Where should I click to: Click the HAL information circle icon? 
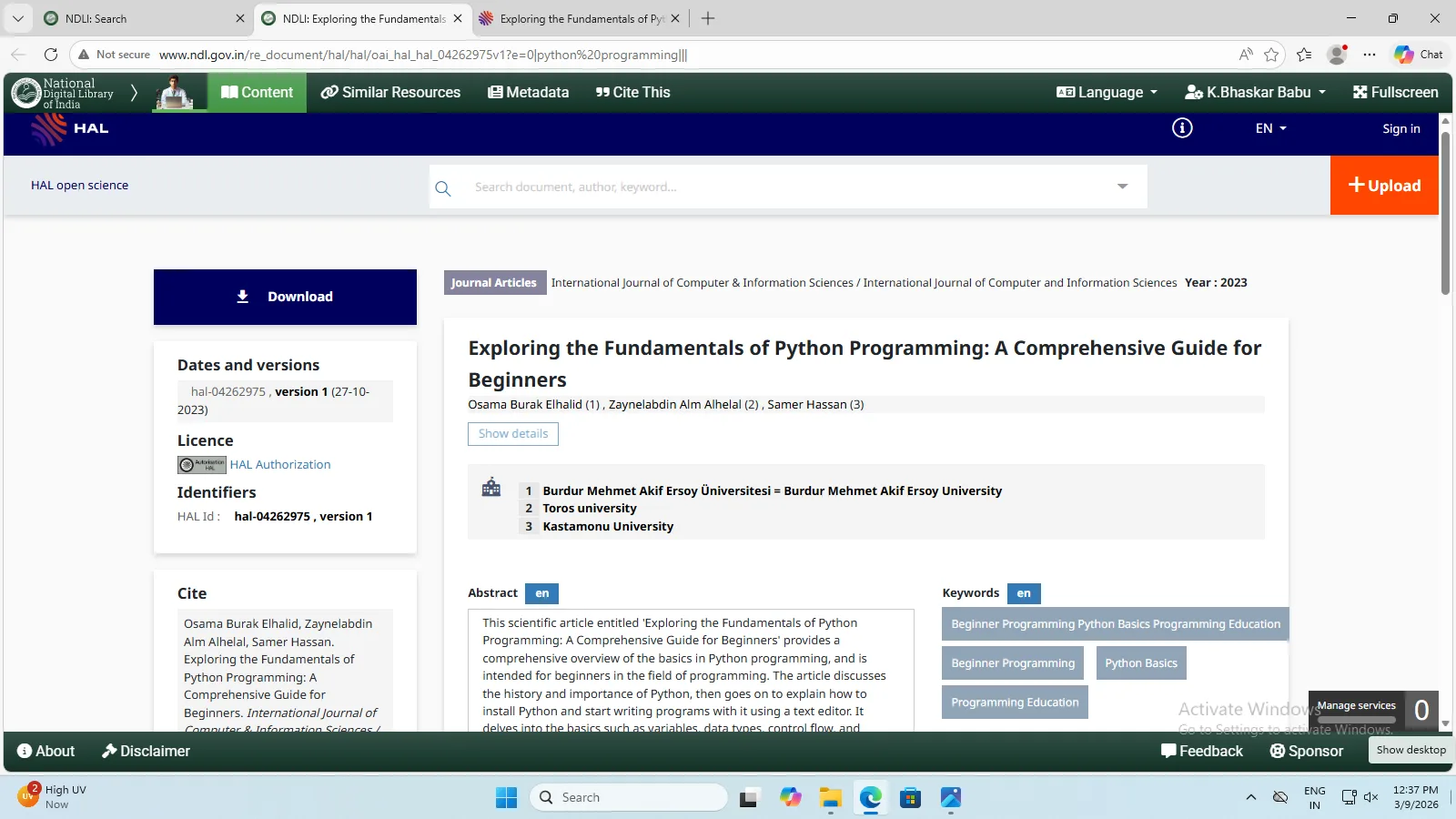[1182, 128]
